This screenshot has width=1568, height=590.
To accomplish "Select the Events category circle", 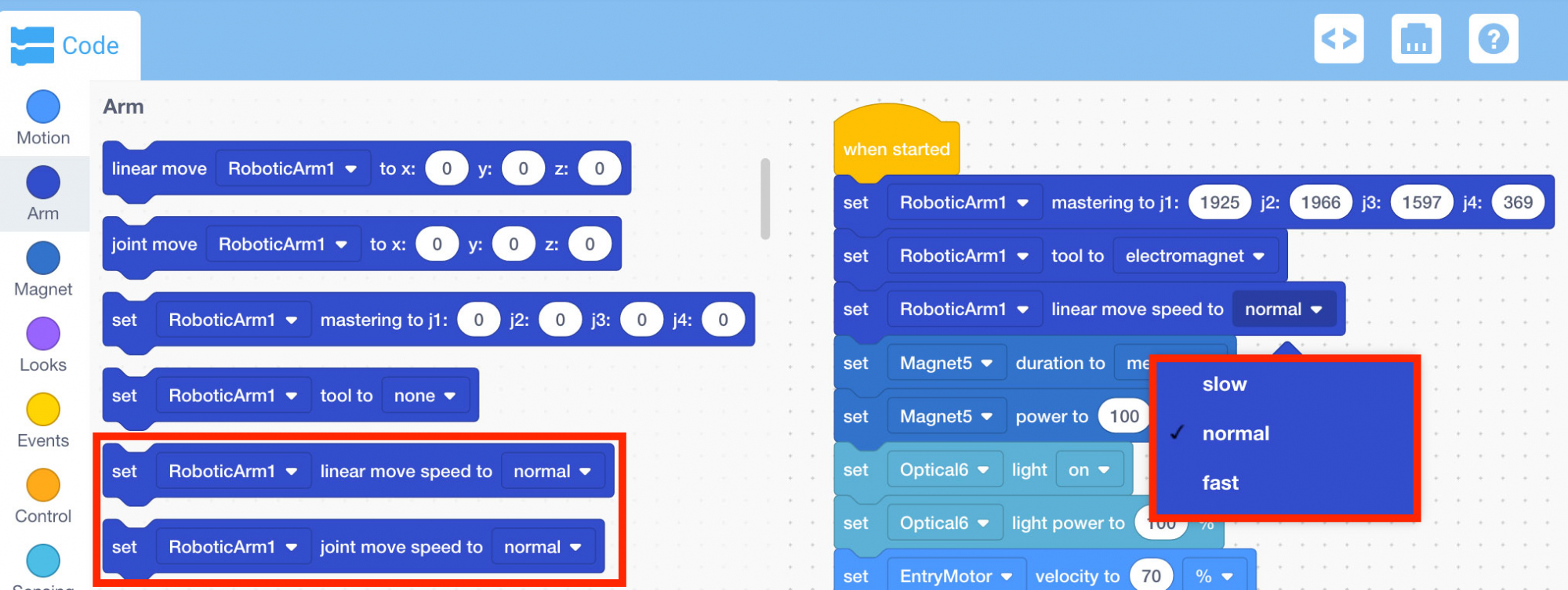I will [x=43, y=410].
